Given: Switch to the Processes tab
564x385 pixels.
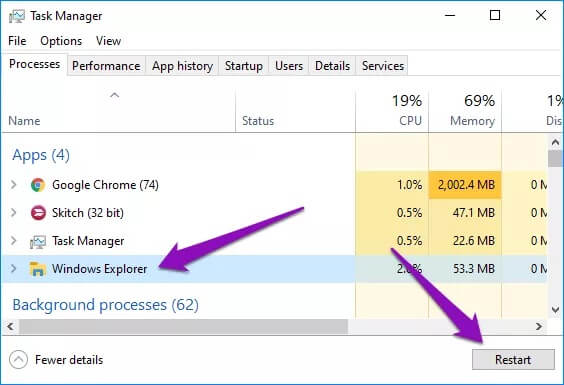Looking at the screenshot, I should 35,64.
